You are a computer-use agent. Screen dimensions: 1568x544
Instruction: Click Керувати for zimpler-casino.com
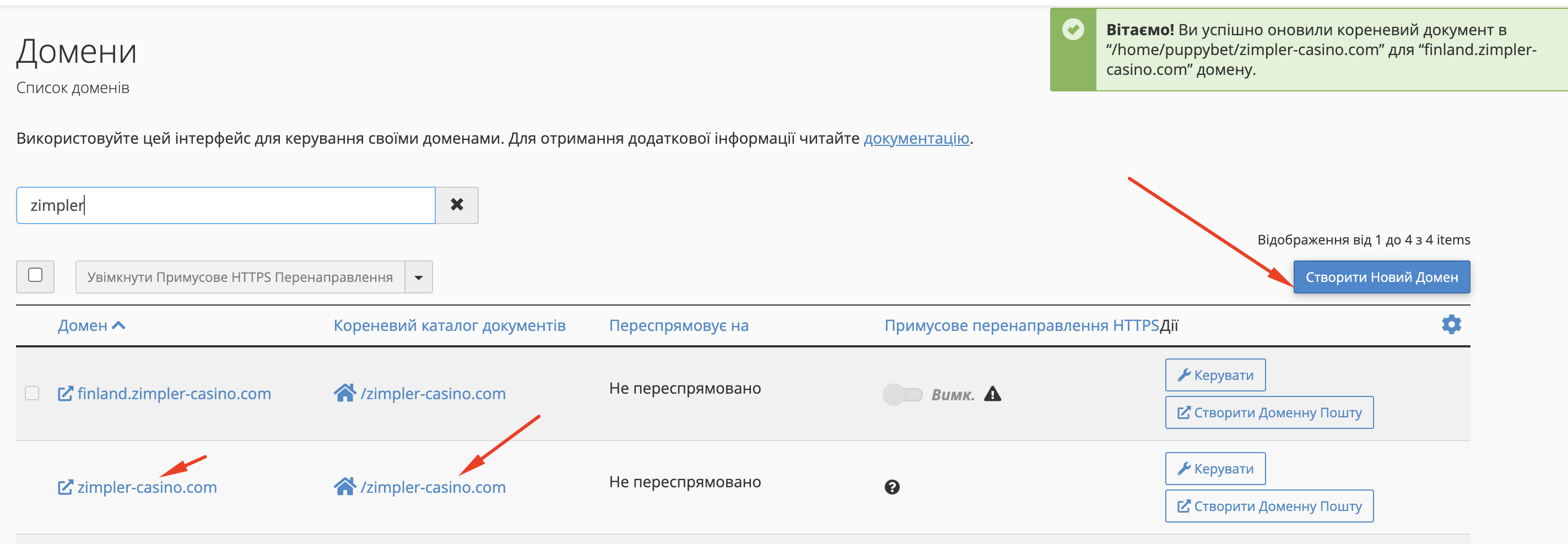tap(1215, 469)
